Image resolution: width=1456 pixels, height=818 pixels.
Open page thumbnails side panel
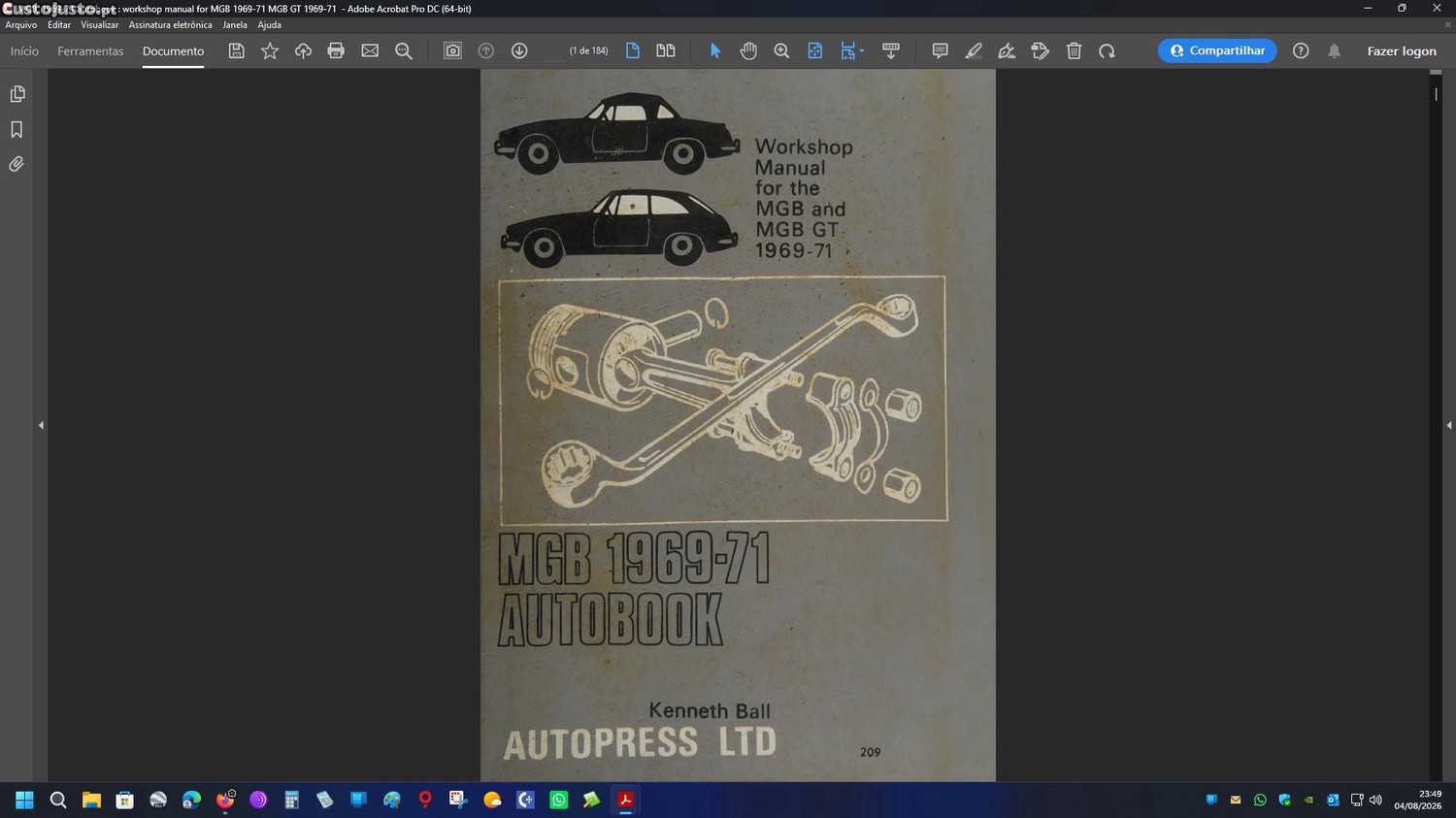click(17, 94)
